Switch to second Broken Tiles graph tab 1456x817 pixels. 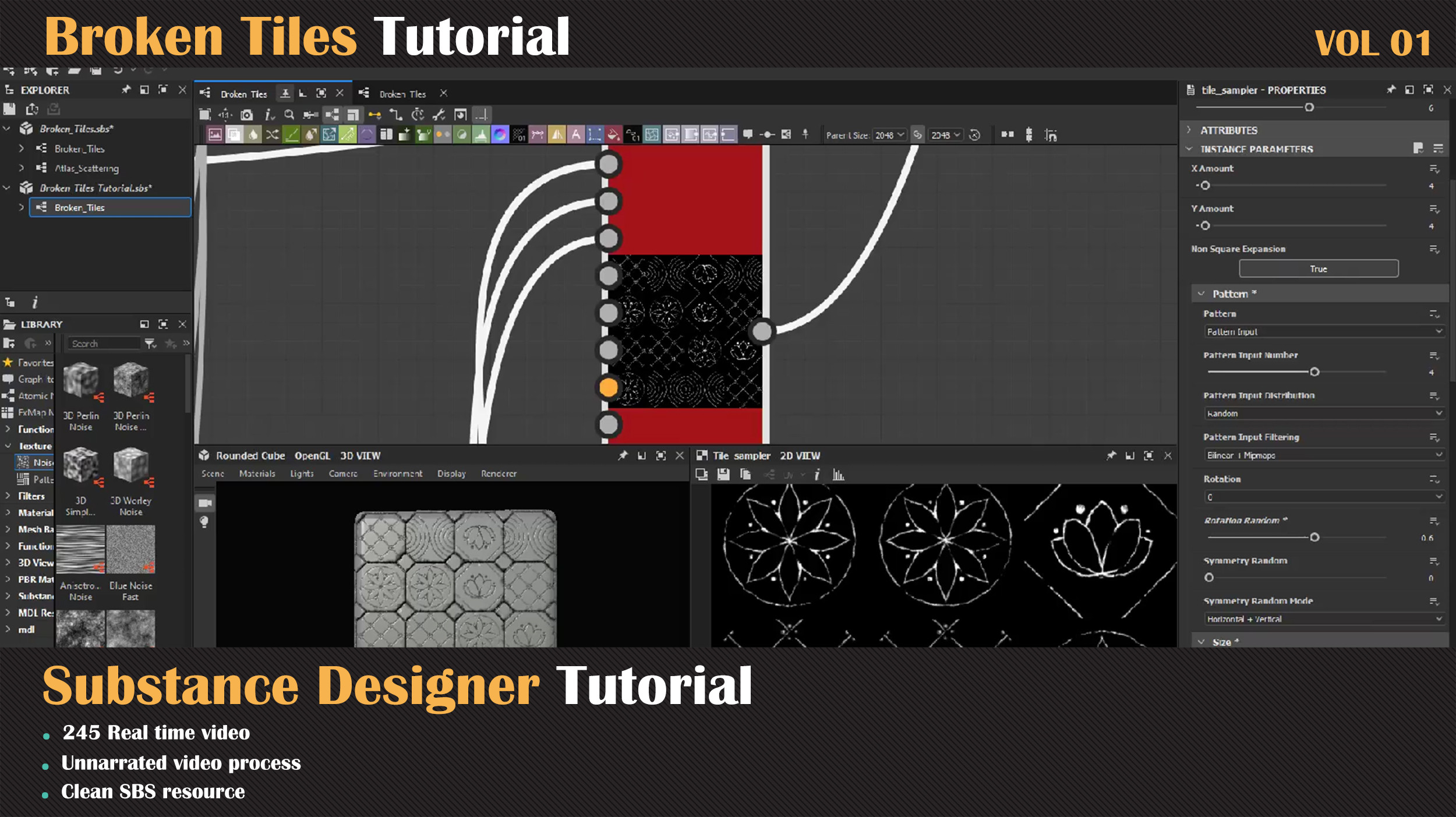coord(402,94)
